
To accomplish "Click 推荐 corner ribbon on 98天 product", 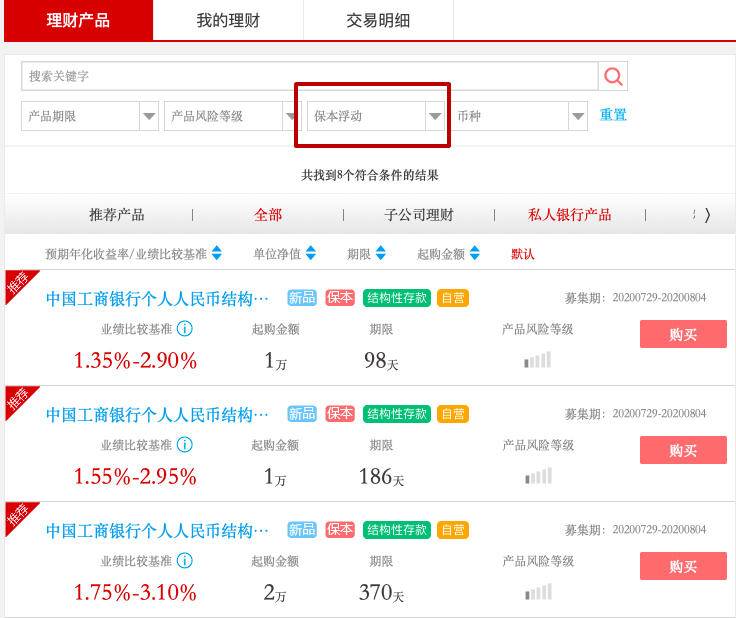I will [18, 283].
